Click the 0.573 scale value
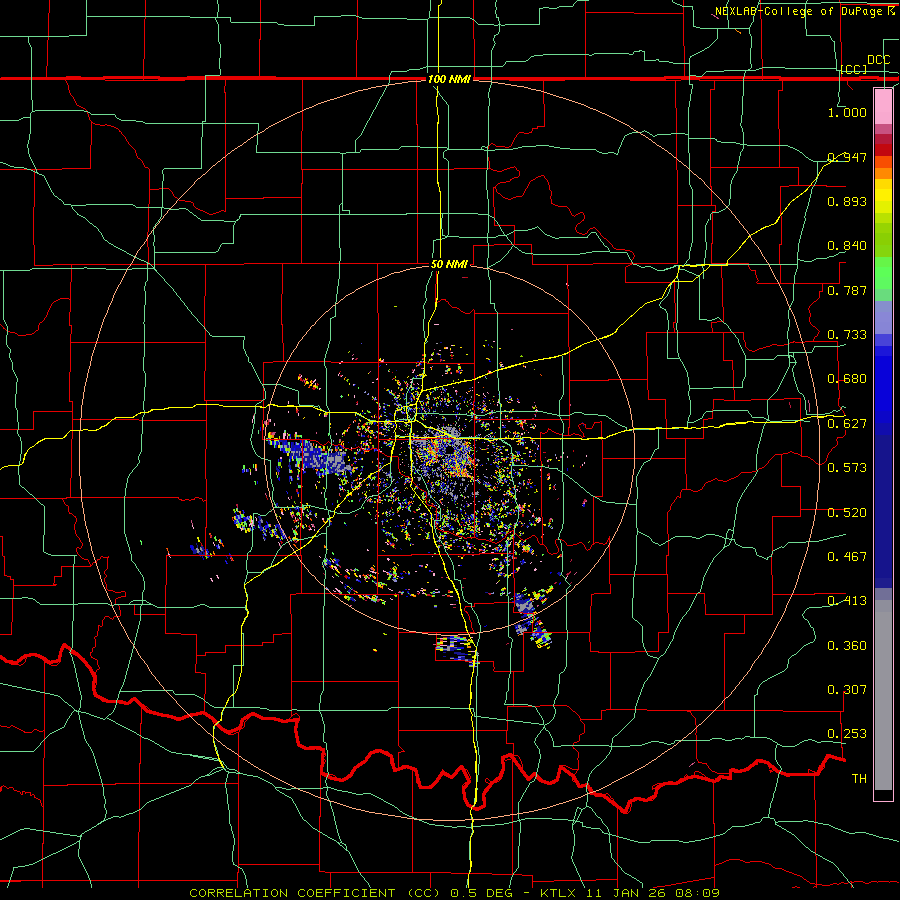900x900 pixels. click(847, 468)
